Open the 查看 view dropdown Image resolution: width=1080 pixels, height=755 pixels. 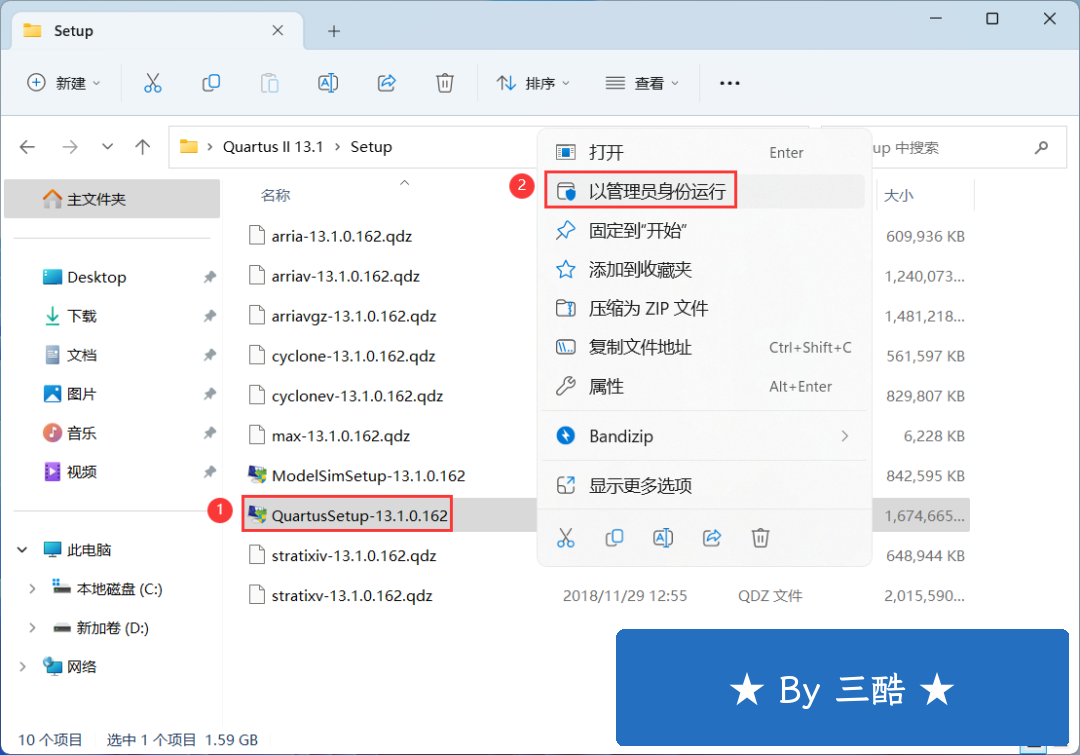643,83
